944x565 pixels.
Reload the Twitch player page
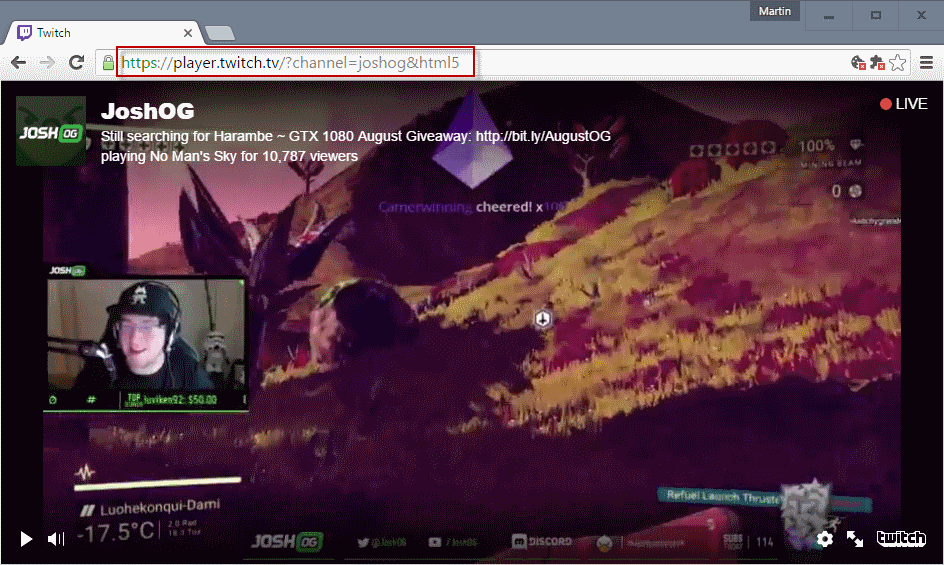click(x=76, y=62)
